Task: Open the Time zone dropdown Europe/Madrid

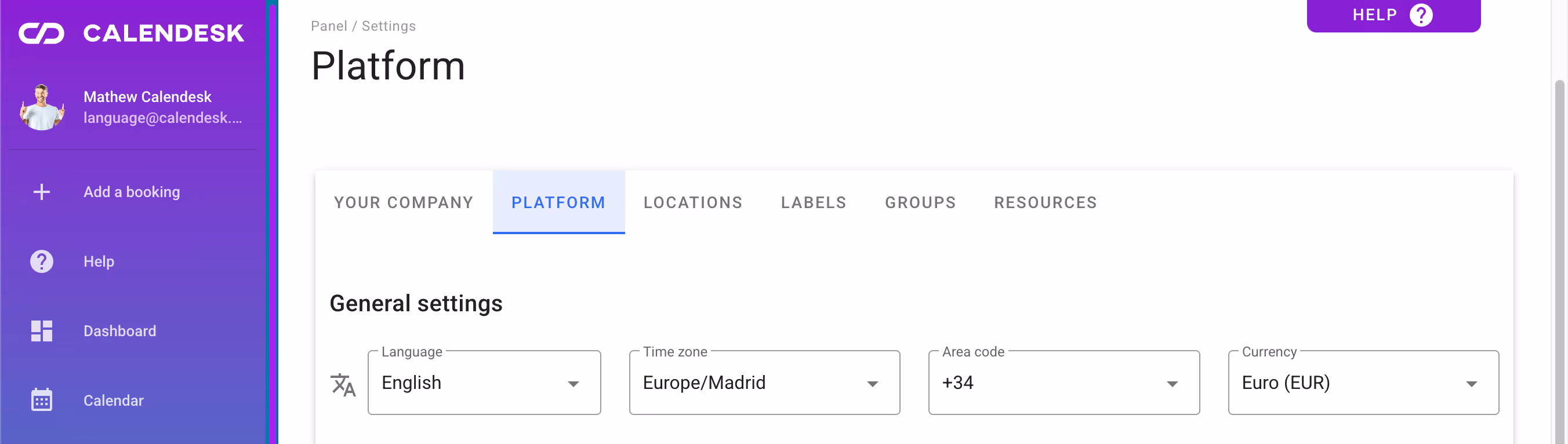Action: (x=764, y=383)
